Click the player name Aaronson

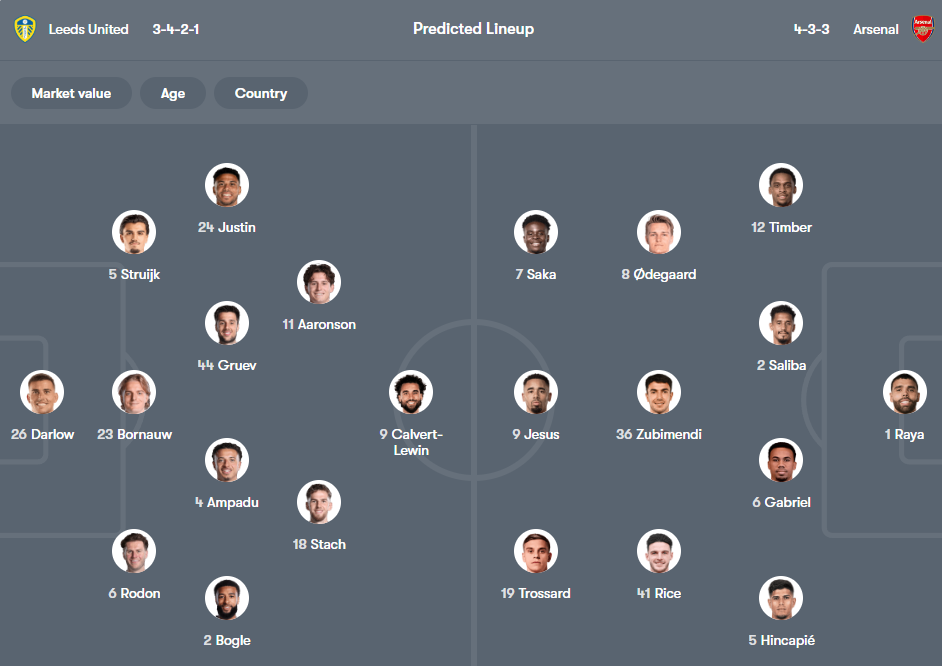click(x=319, y=324)
